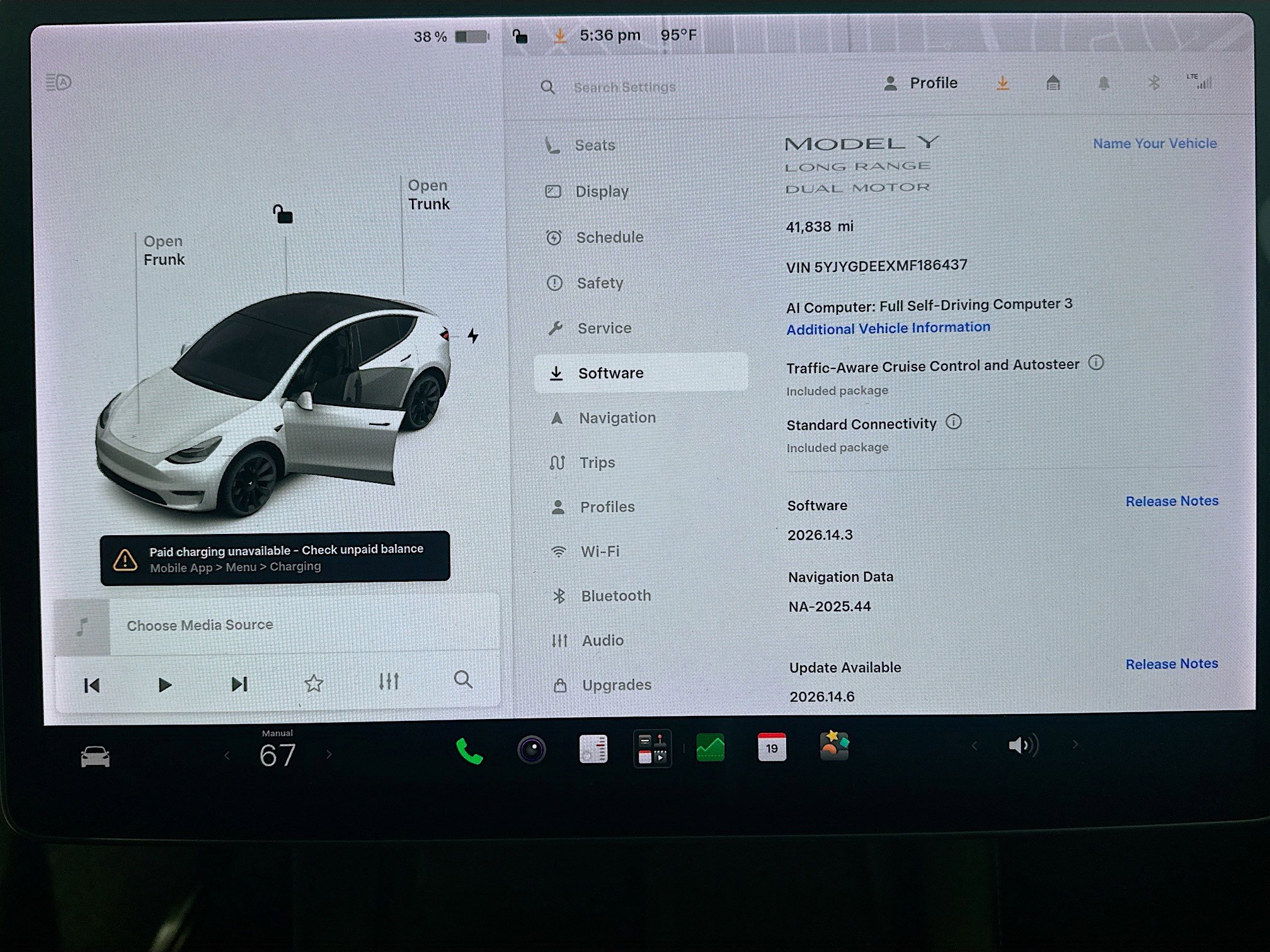Open the owner's manual notebook app

pos(593,749)
